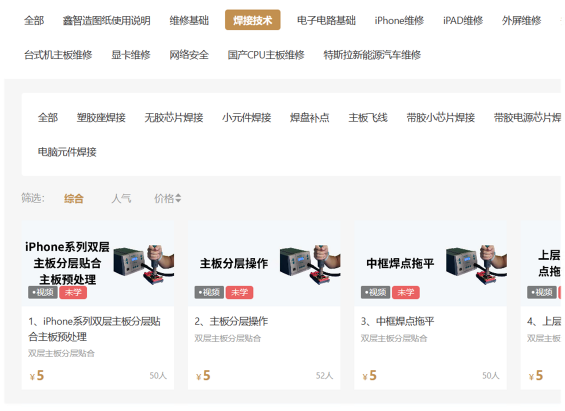Open 鑫智造图纸使用说明 category
The width and height of the screenshot is (565, 411).
coord(107,21)
